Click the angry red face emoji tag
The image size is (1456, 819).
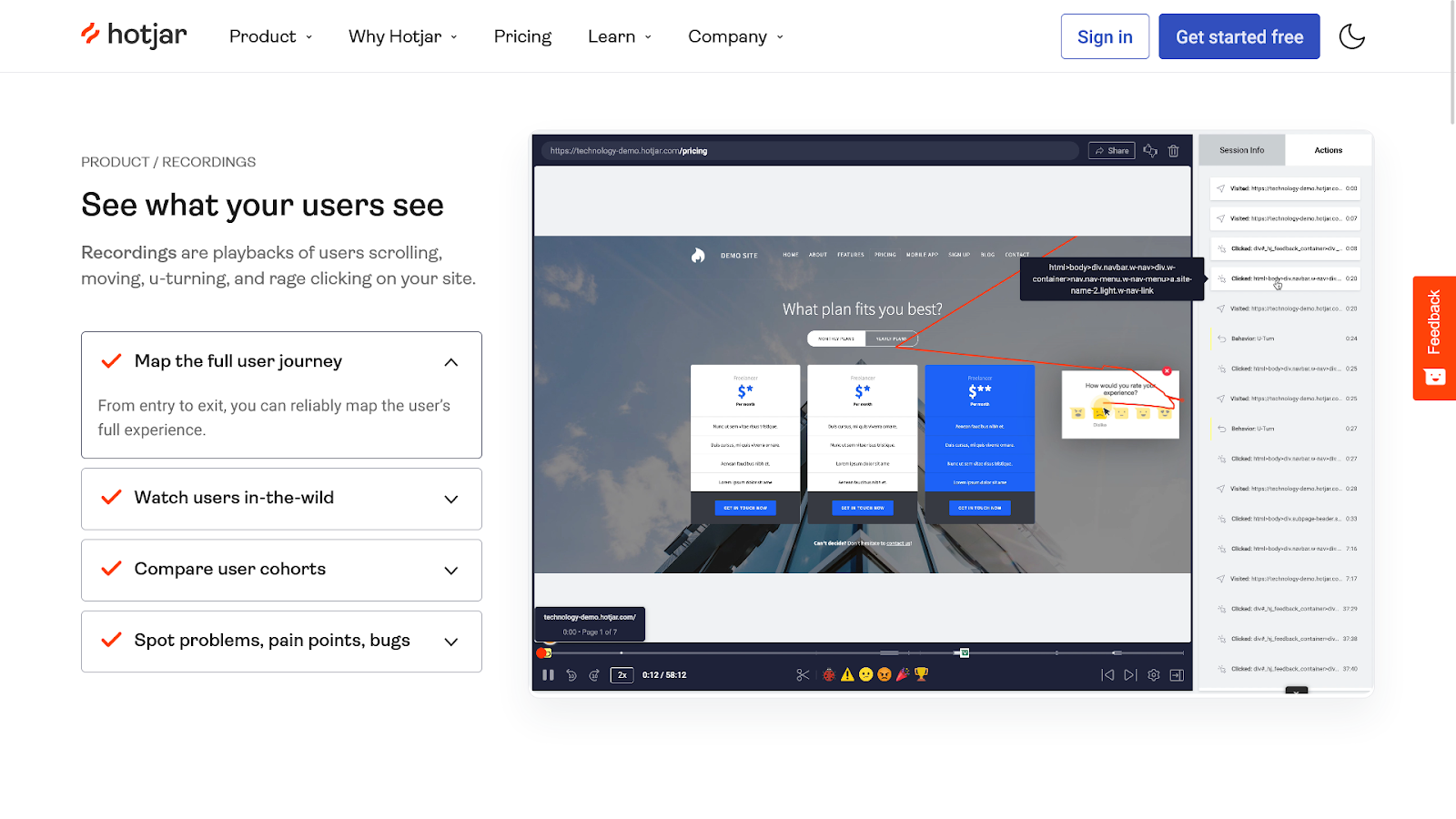point(885,675)
